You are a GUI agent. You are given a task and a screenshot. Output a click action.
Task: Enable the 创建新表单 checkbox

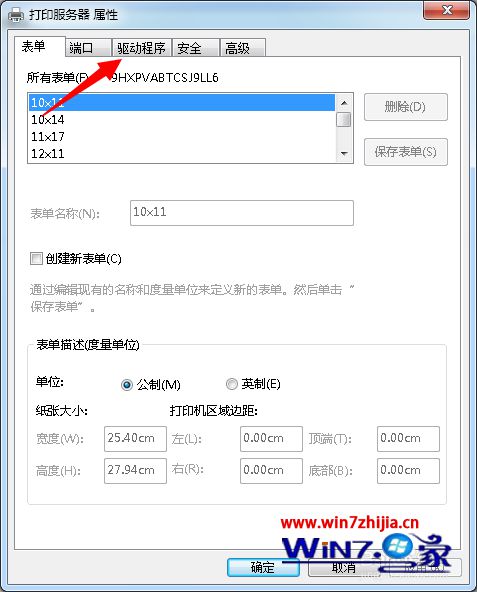pos(36,259)
